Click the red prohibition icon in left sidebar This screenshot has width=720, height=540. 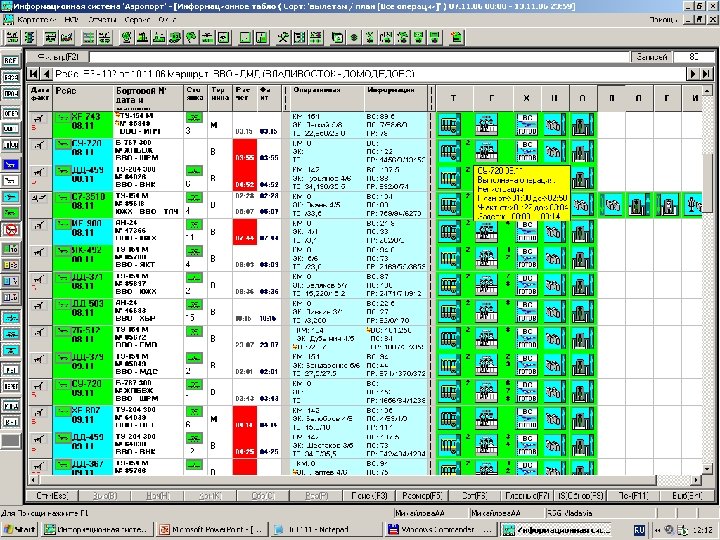[11, 230]
